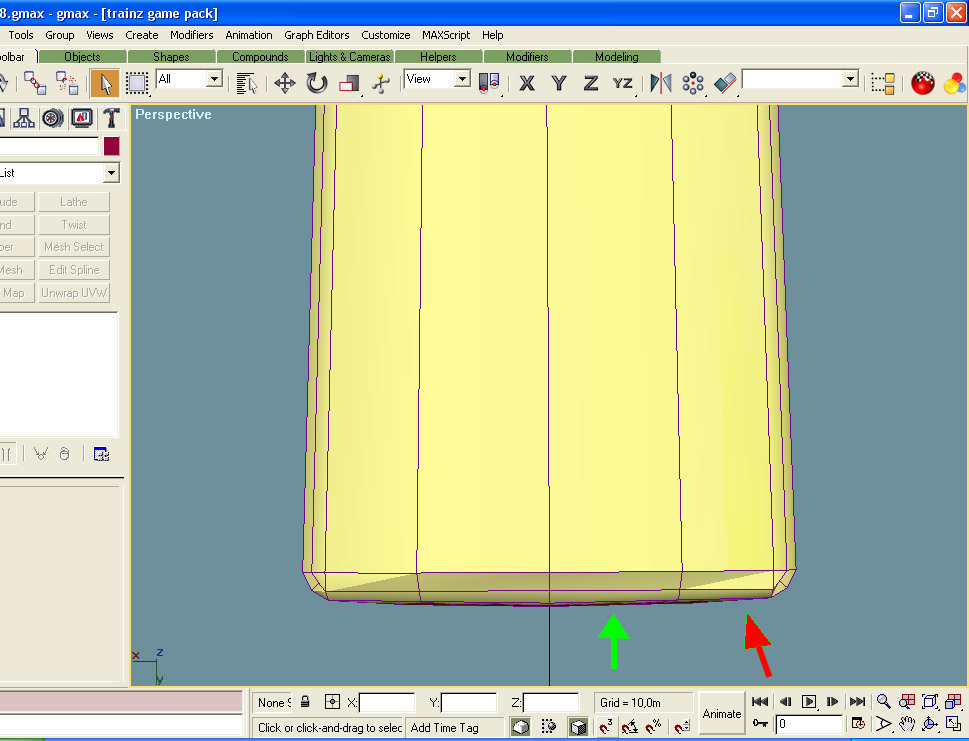
Task: Open the Hierarchy command panel
Action: (x=24, y=118)
